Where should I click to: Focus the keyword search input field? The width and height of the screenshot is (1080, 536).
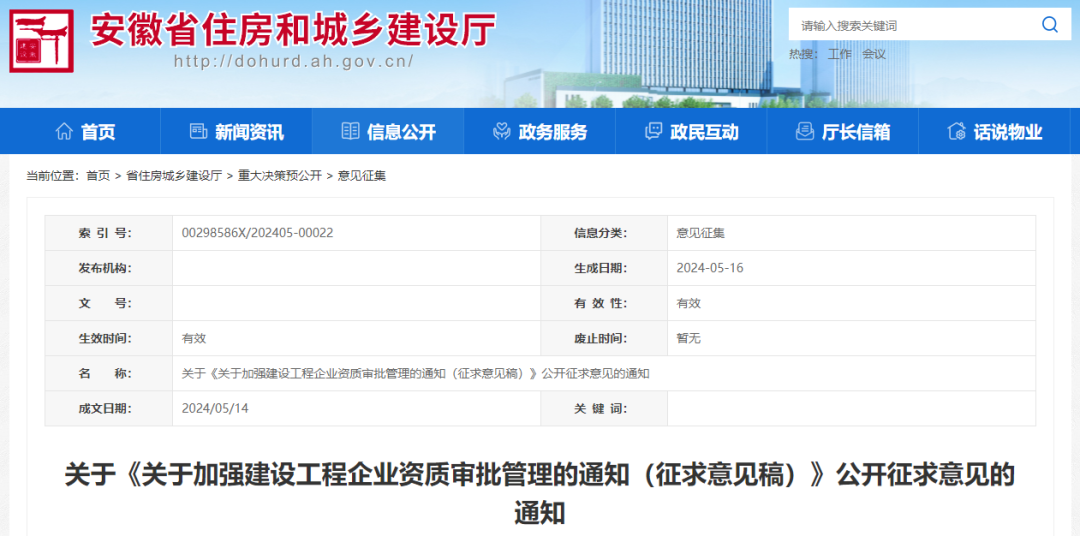point(910,25)
